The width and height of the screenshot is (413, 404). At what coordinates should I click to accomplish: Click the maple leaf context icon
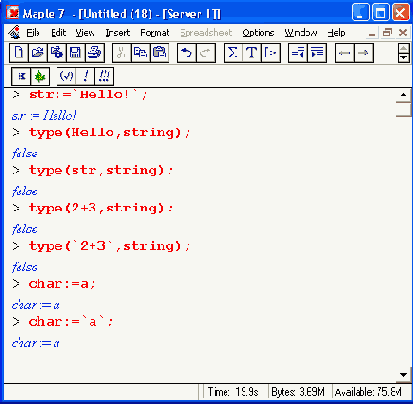click(x=40, y=76)
